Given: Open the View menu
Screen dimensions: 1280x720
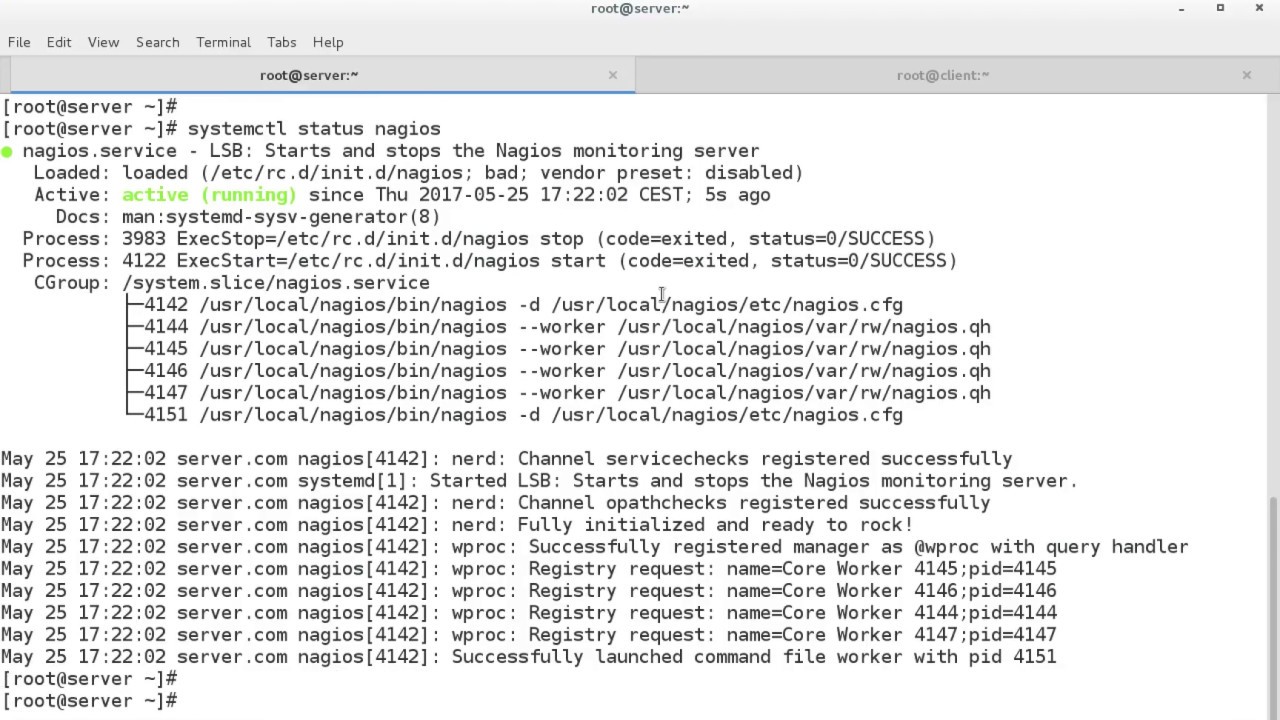Looking at the screenshot, I should click(103, 42).
